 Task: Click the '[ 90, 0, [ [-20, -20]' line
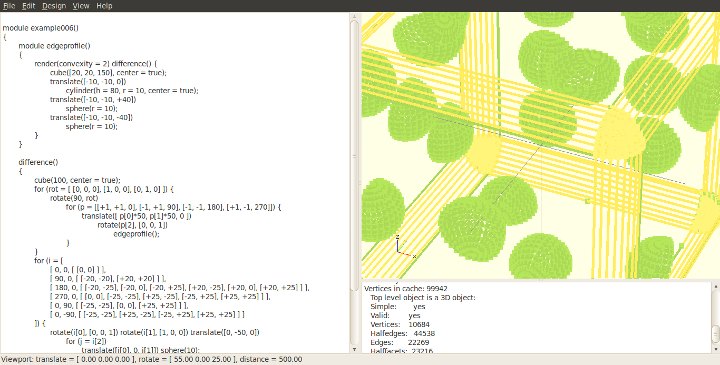coord(107,278)
